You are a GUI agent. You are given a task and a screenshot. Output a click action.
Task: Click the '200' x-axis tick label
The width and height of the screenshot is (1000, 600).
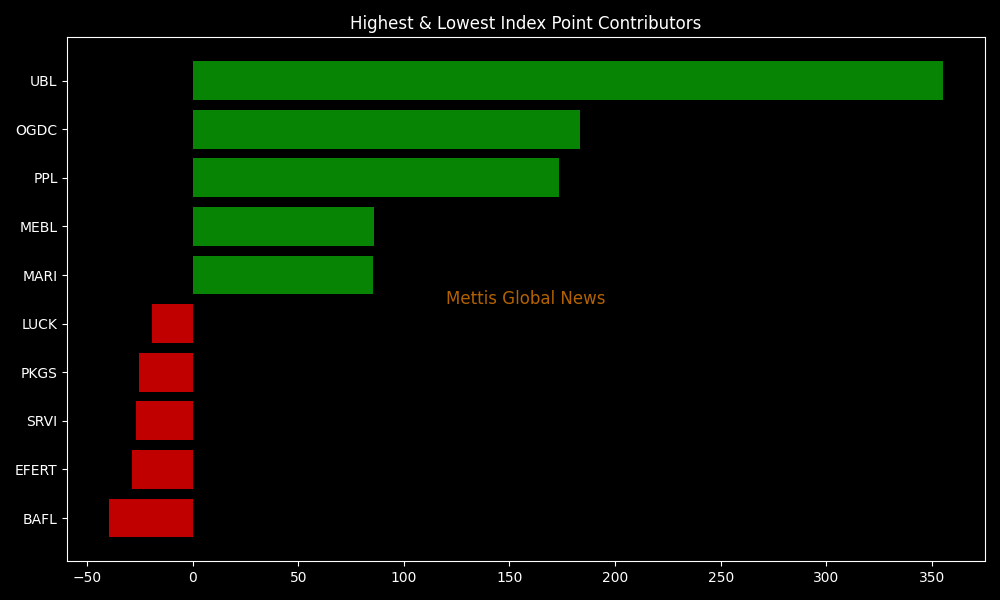coord(615,578)
